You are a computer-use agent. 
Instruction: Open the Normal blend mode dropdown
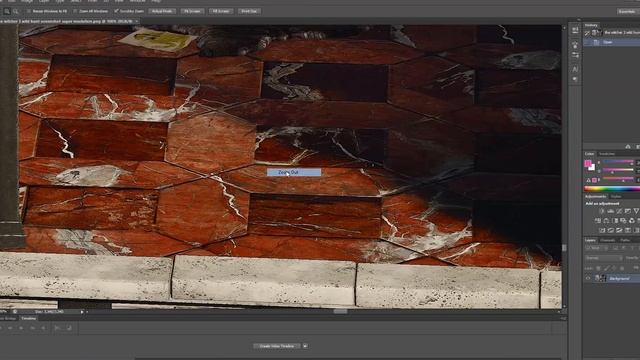[604, 258]
